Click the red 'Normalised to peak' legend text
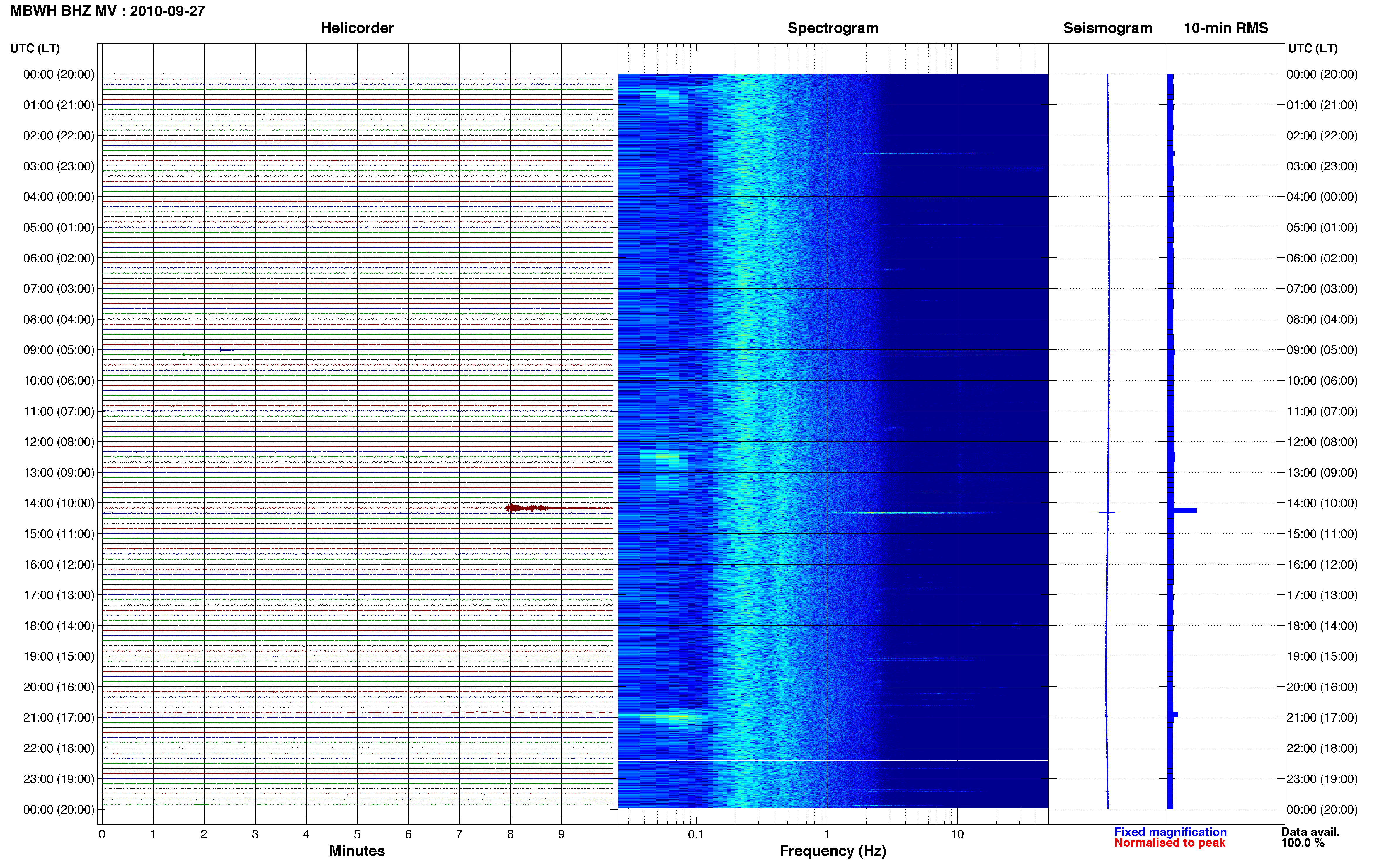The height and width of the screenshot is (868, 1389). point(1170,843)
